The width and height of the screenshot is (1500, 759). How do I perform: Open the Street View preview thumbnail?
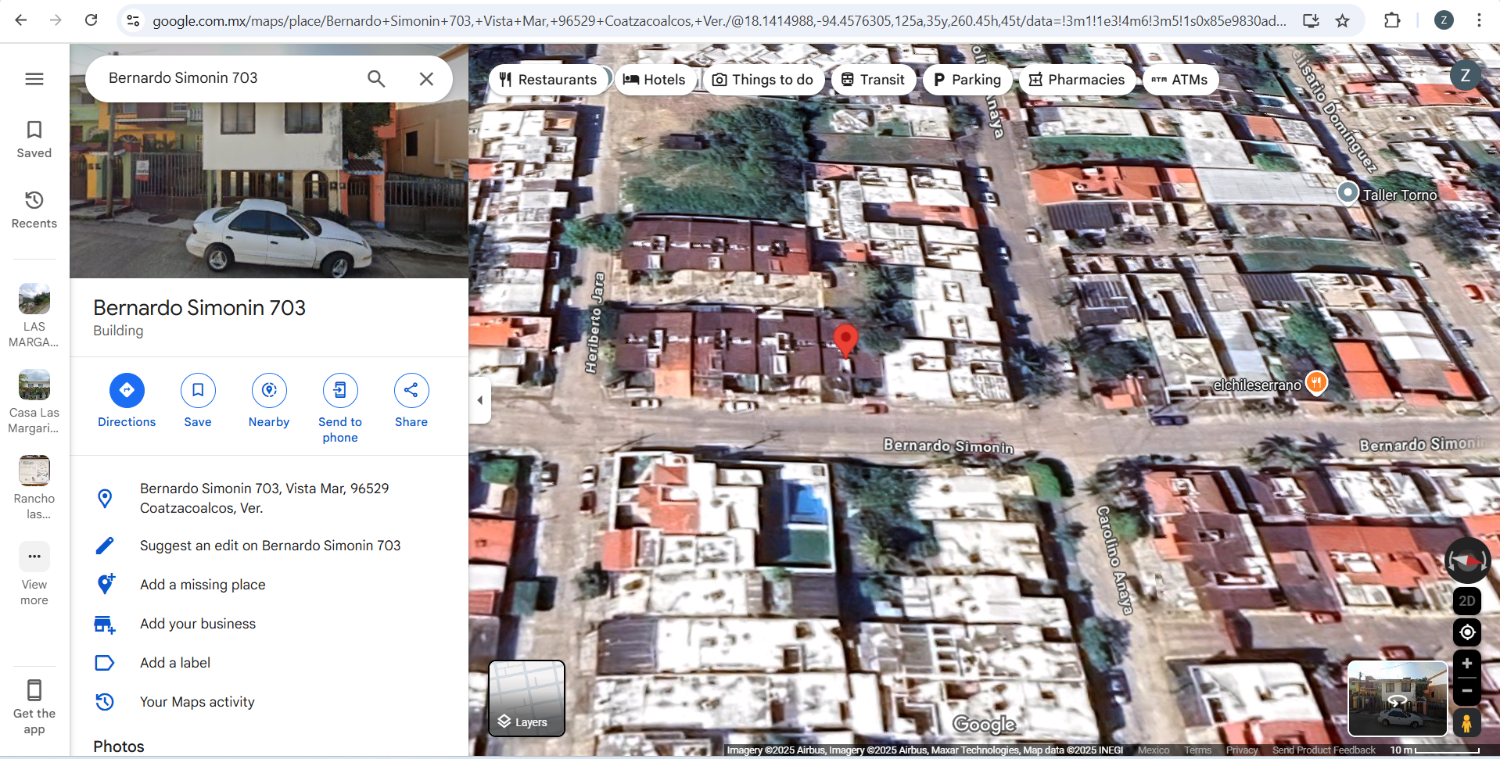click(x=1397, y=698)
